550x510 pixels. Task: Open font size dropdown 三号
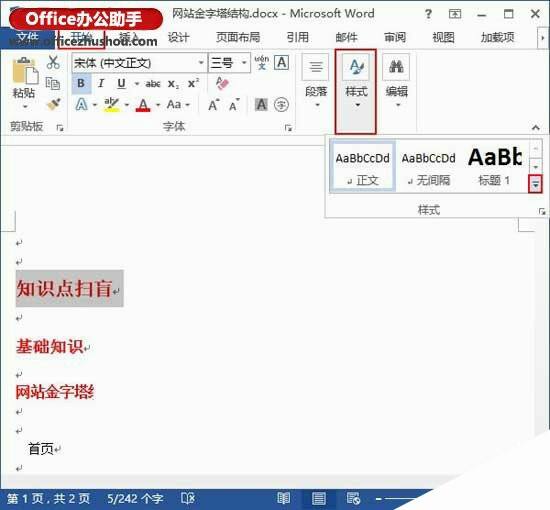244,63
